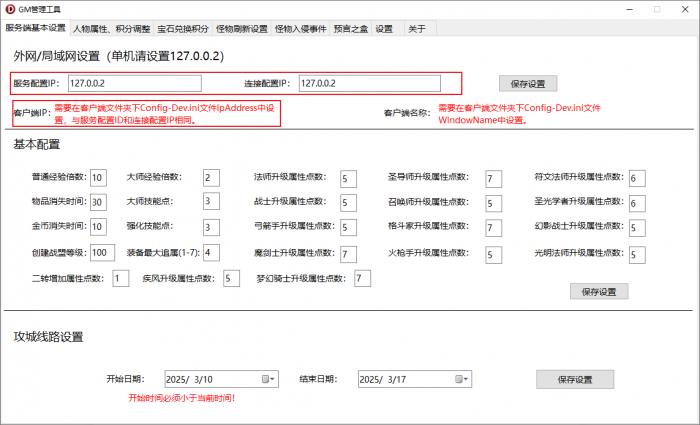Open the 宝石兑换积分 tab
The height and width of the screenshot is (425, 700).
point(183,29)
